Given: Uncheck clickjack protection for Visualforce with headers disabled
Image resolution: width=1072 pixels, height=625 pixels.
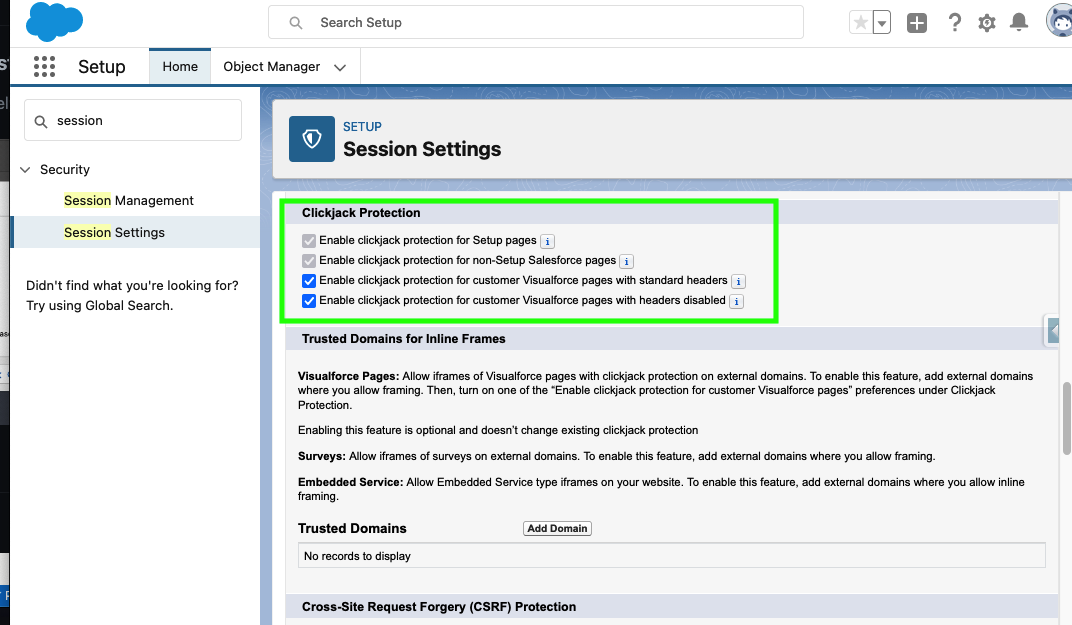Looking at the screenshot, I should pos(309,301).
